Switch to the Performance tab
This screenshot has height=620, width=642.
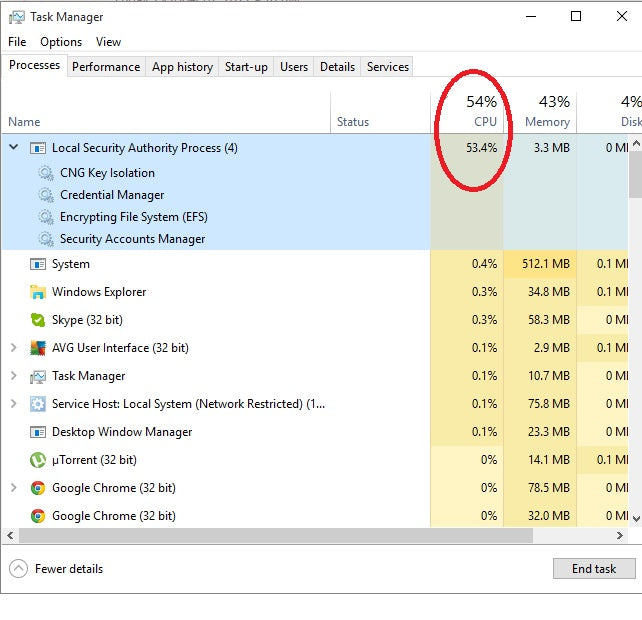pos(106,67)
